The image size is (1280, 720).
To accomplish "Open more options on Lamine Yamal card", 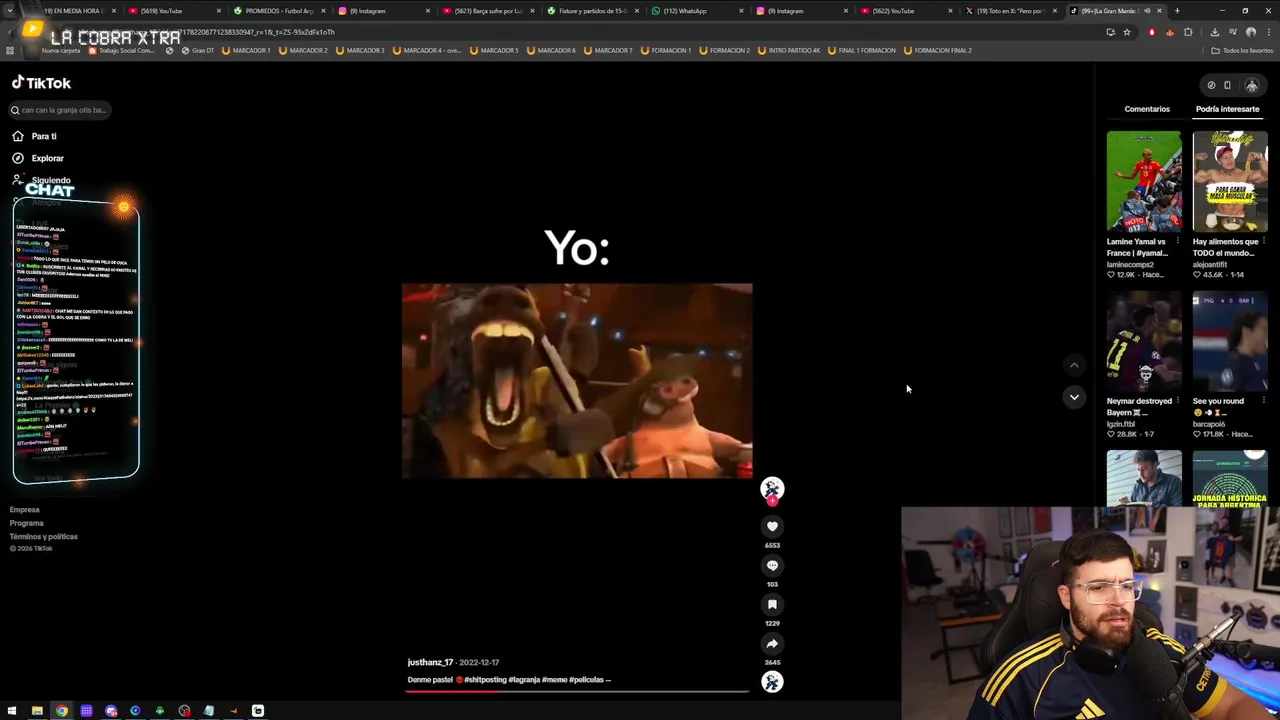I will [x=1178, y=242].
